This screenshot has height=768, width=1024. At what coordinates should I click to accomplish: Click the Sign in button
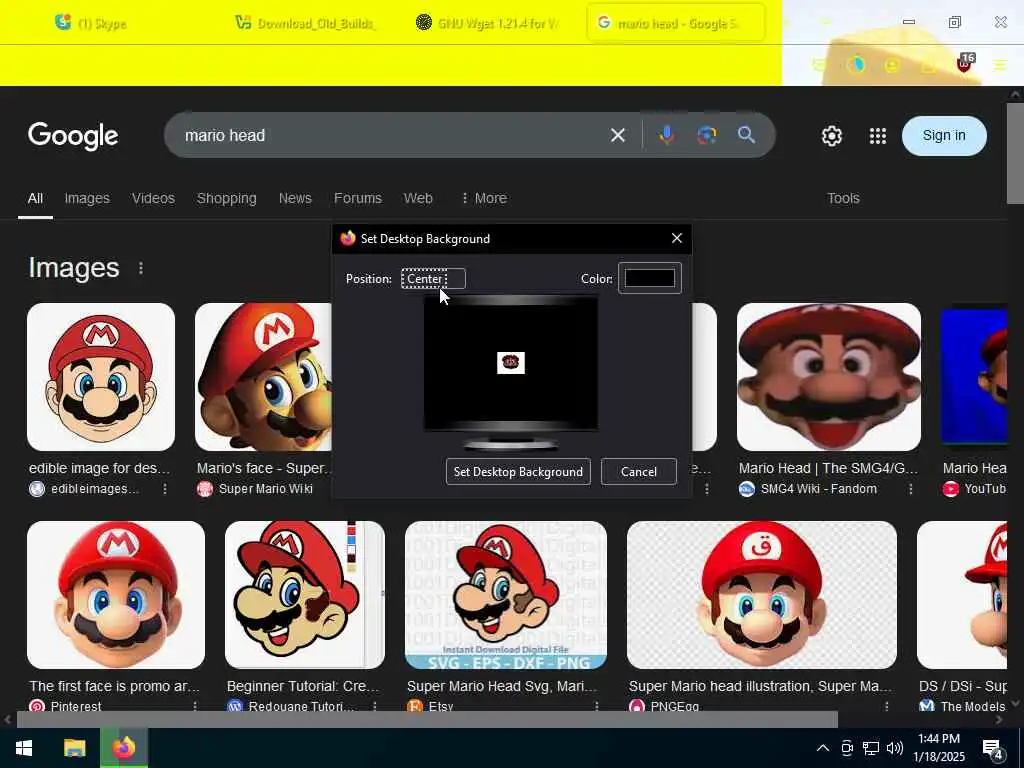(944, 136)
